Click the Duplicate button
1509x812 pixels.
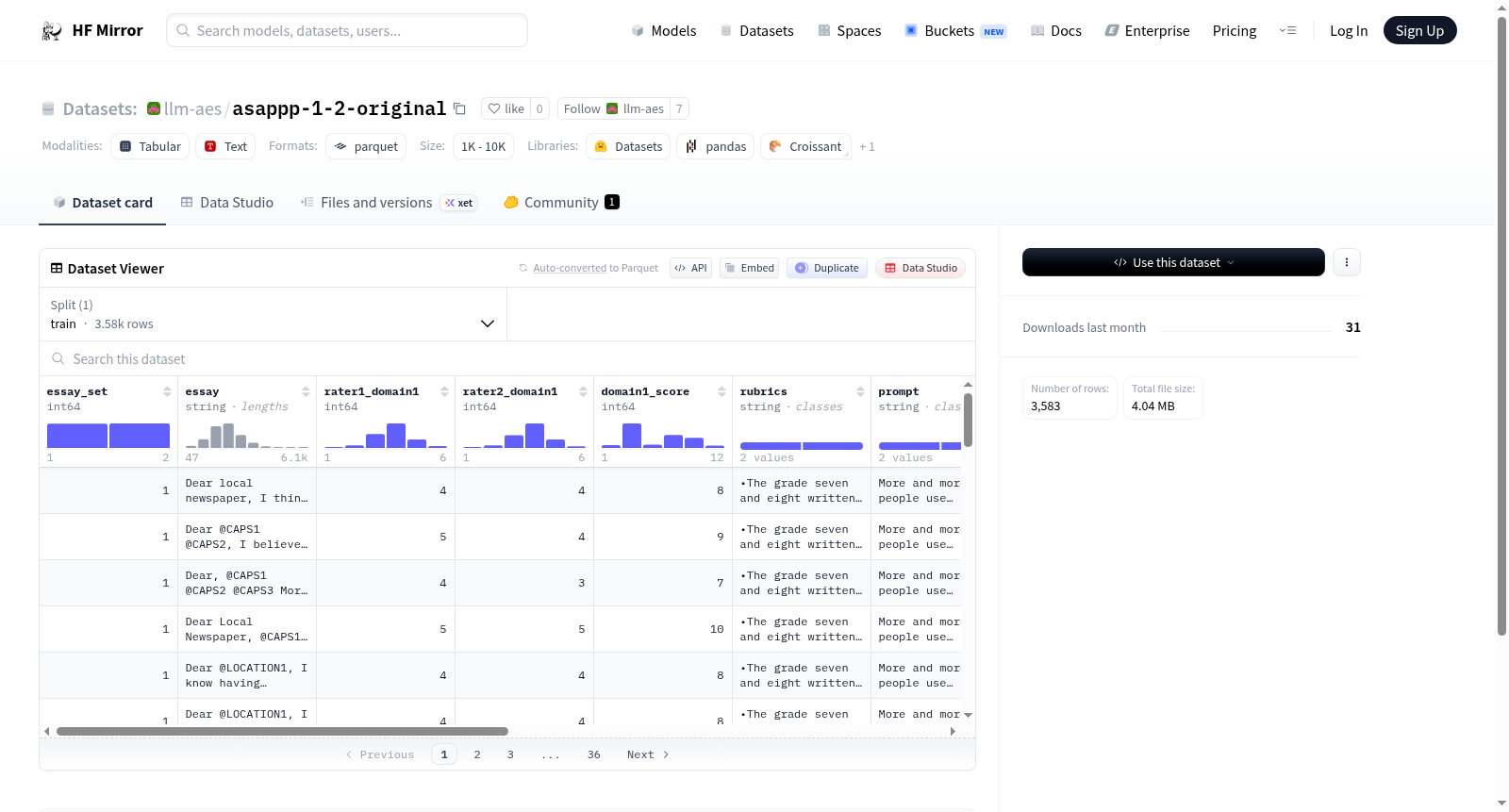pyautogui.click(x=827, y=268)
